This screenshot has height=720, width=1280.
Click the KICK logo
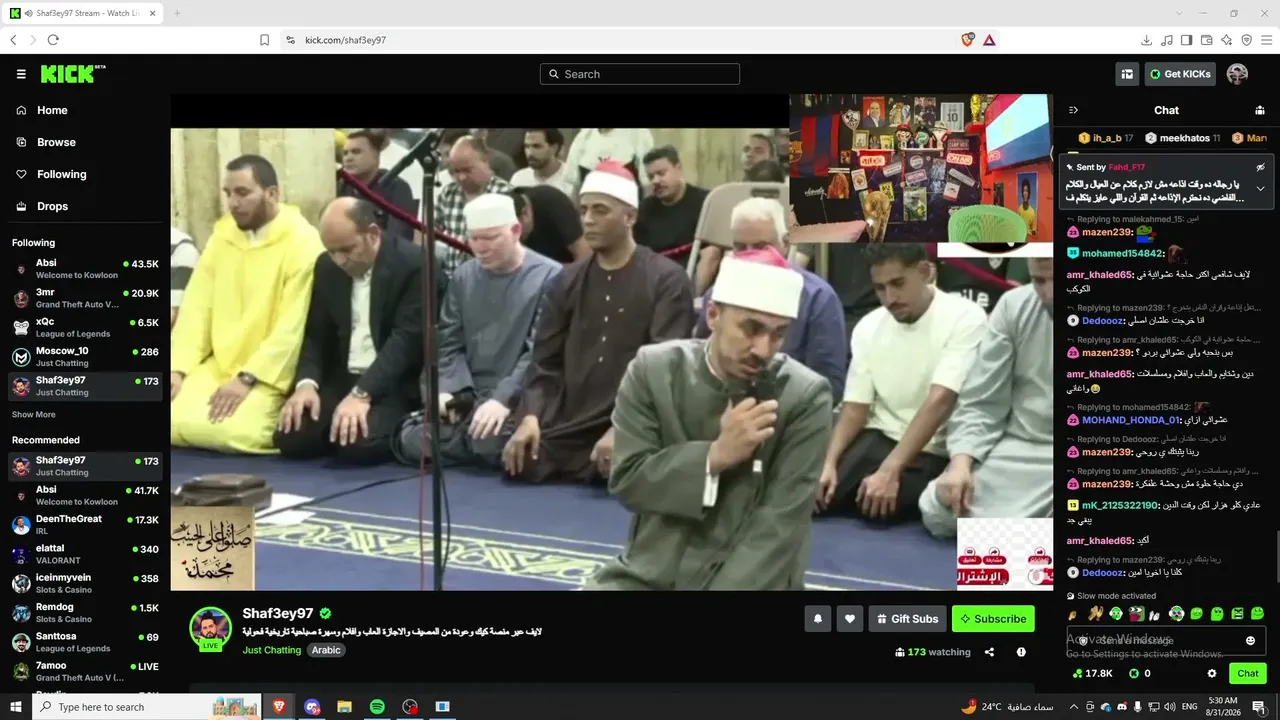72,74
